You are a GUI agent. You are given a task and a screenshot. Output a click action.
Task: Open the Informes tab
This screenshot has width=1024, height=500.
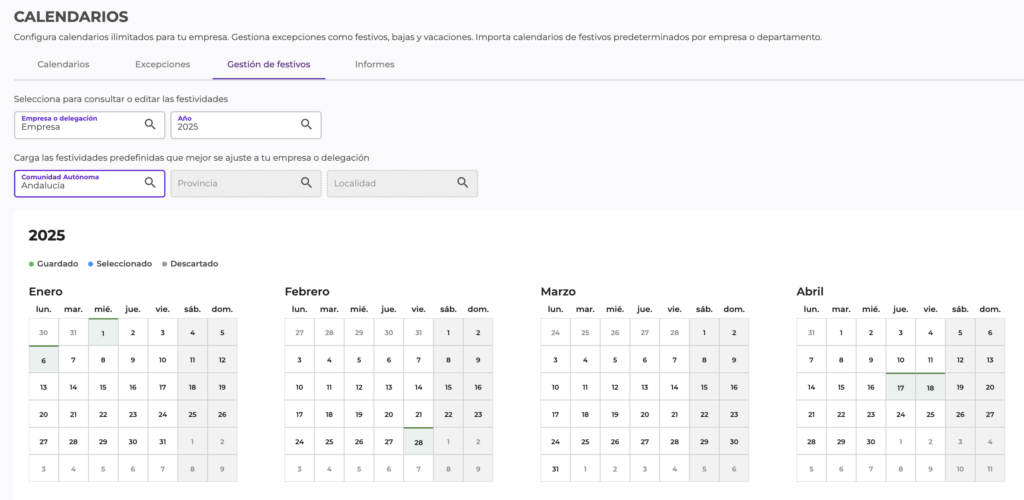coord(374,64)
